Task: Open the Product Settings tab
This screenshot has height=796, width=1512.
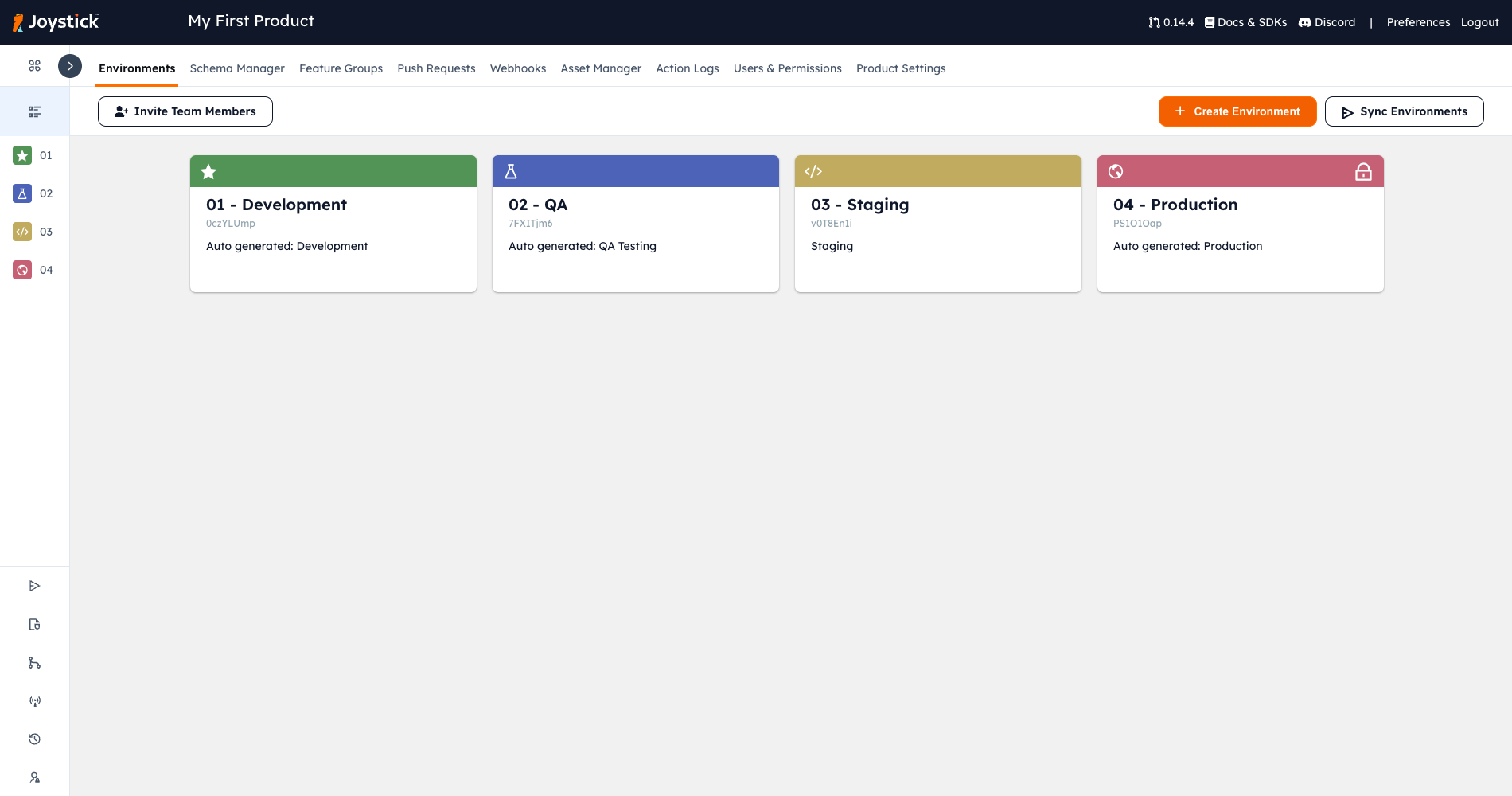Action: [x=901, y=68]
